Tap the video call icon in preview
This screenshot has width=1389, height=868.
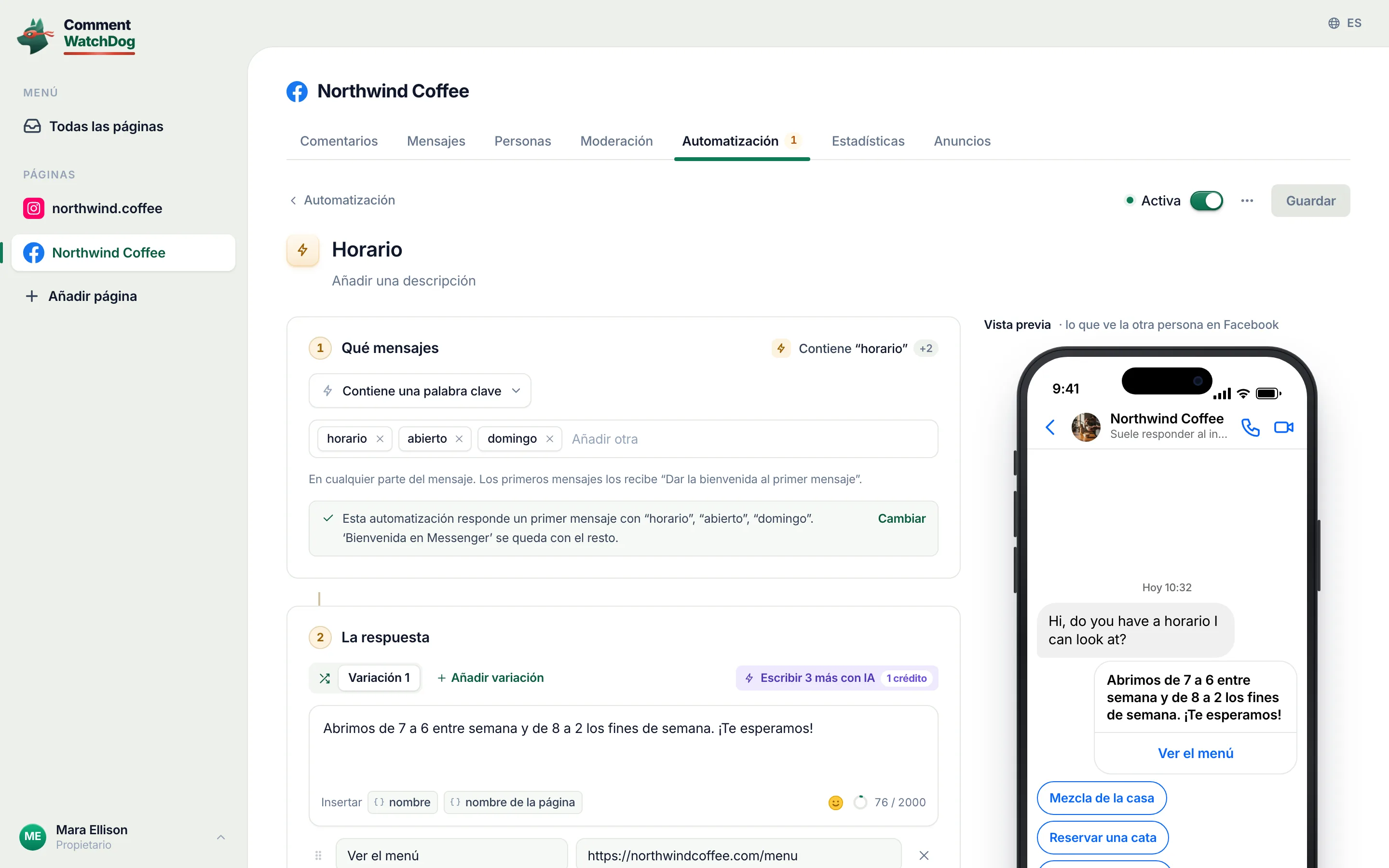tap(1283, 427)
